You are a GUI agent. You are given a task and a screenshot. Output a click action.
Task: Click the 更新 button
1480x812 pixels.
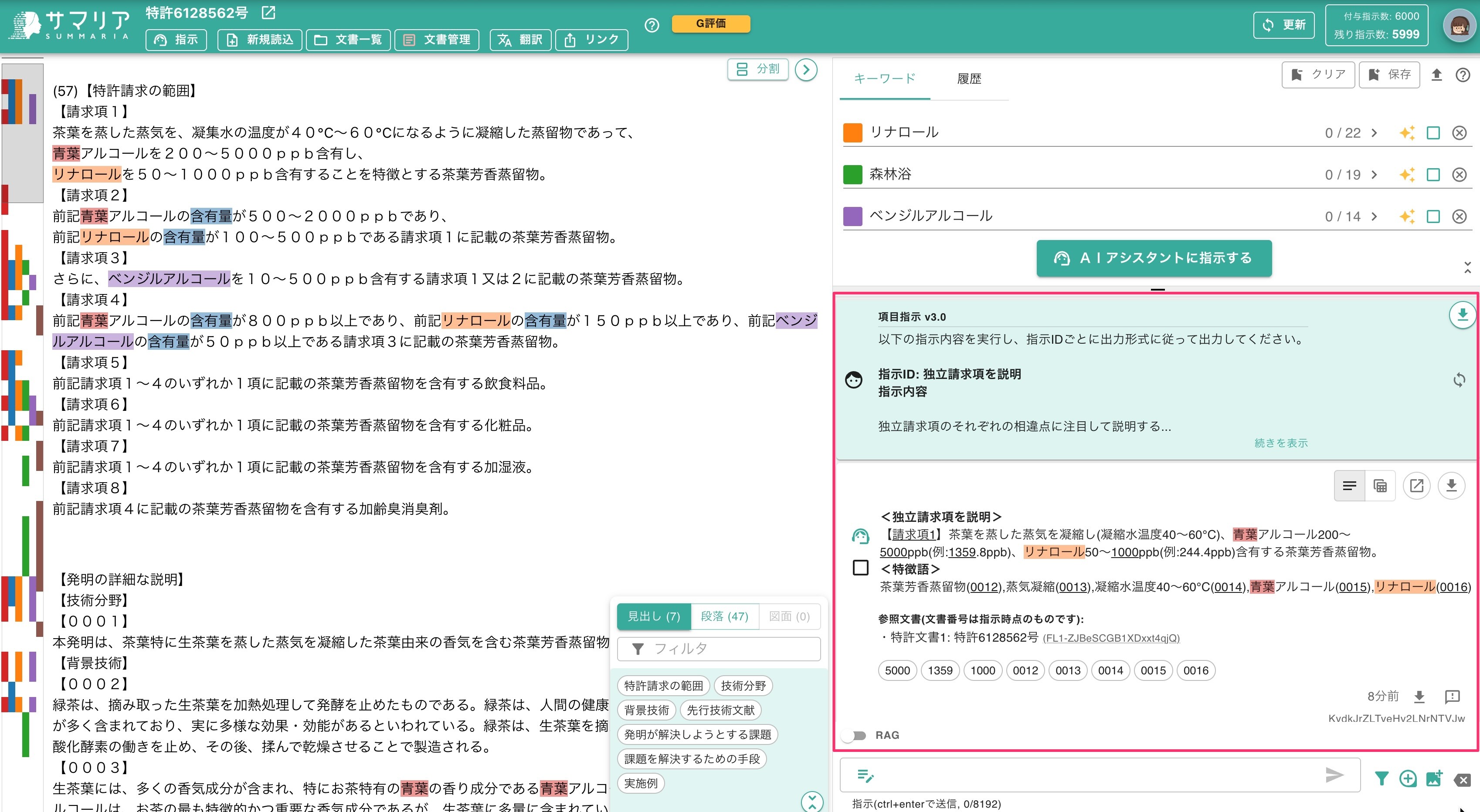click(1283, 25)
